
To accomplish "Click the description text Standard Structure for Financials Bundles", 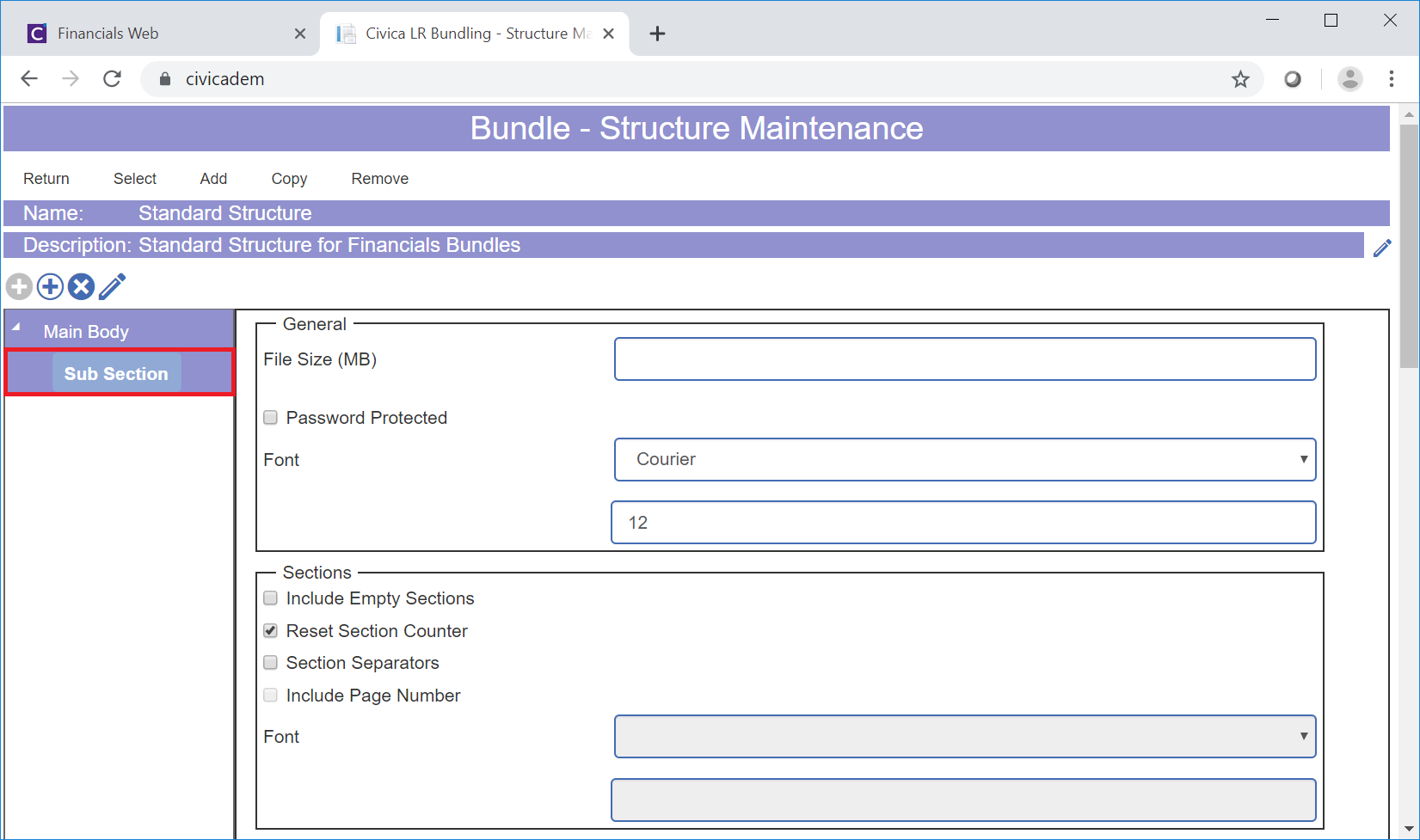I will point(329,245).
